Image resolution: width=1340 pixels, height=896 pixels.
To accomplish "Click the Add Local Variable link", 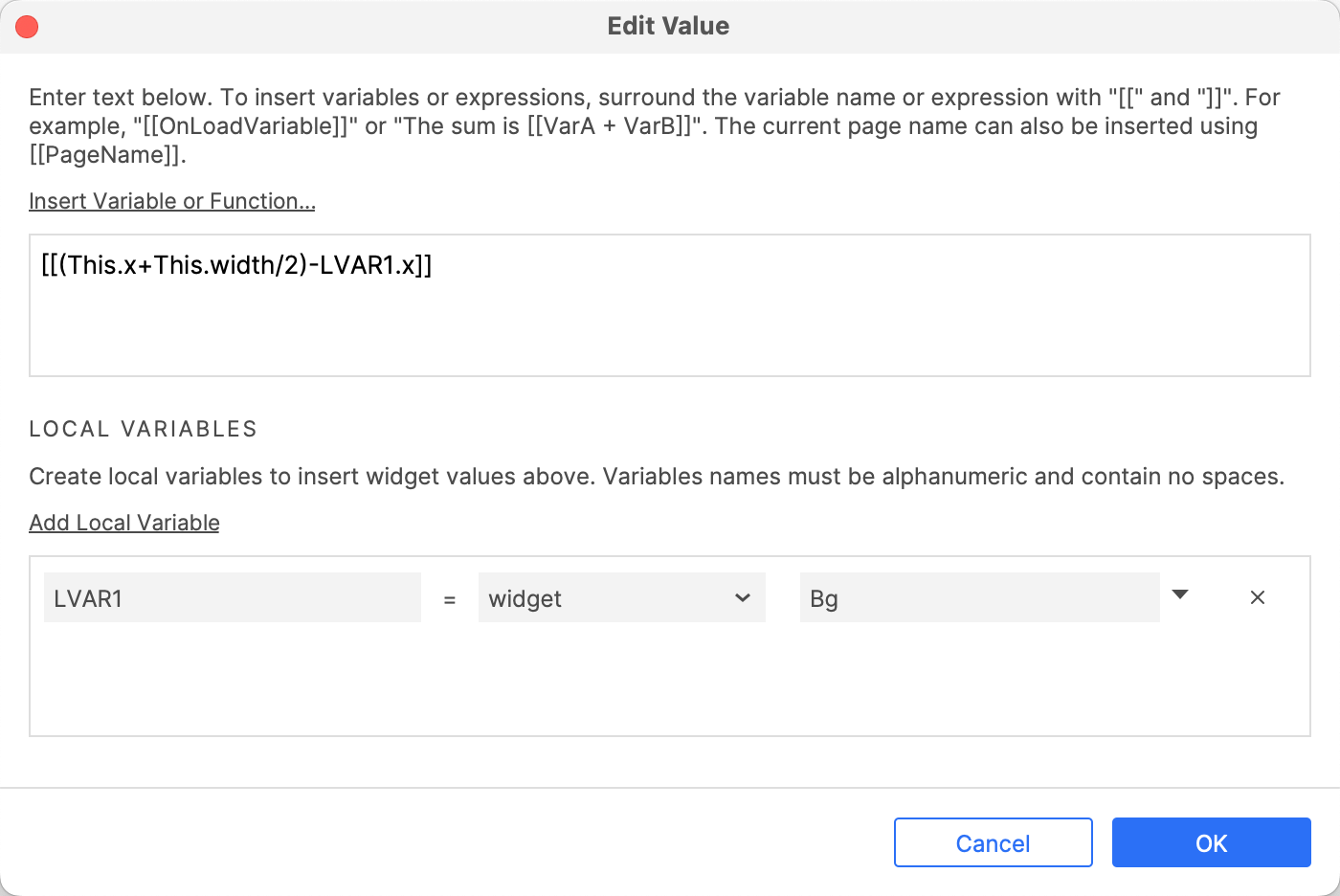I will tap(124, 523).
